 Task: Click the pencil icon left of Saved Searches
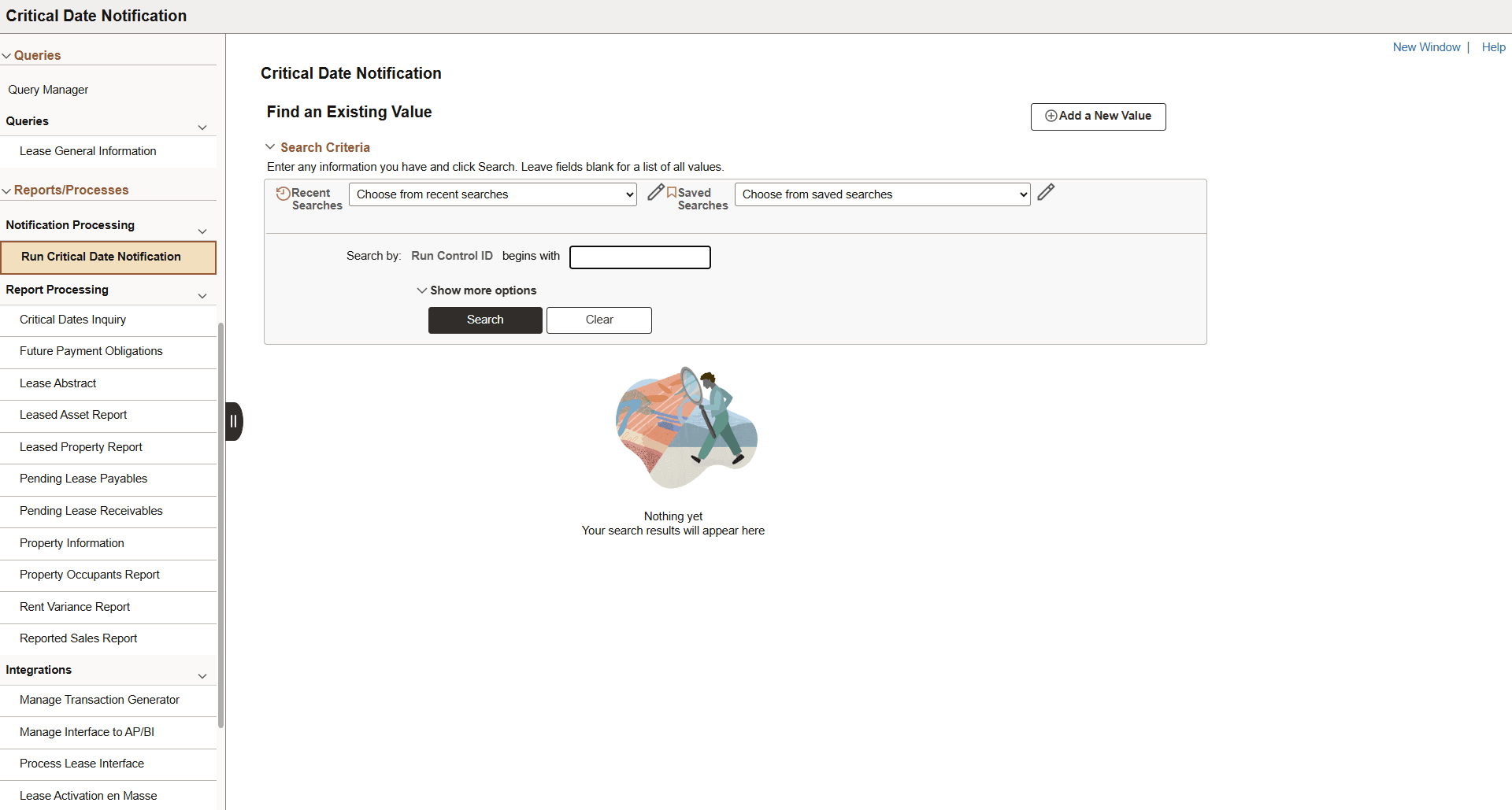click(656, 192)
